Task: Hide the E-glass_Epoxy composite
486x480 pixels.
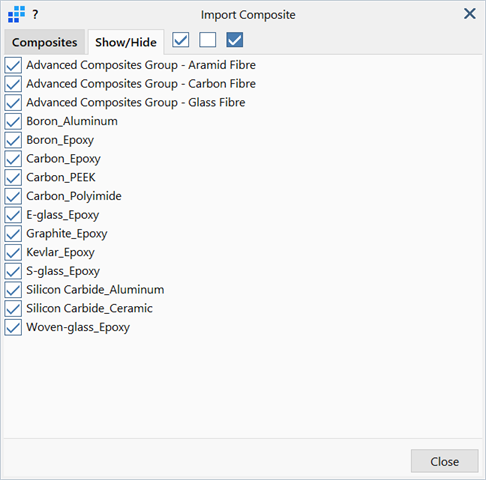Action: (x=13, y=215)
